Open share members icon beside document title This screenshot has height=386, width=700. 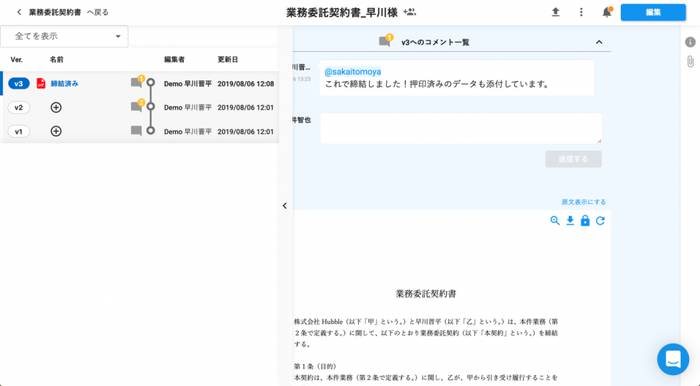[x=409, y=12]
